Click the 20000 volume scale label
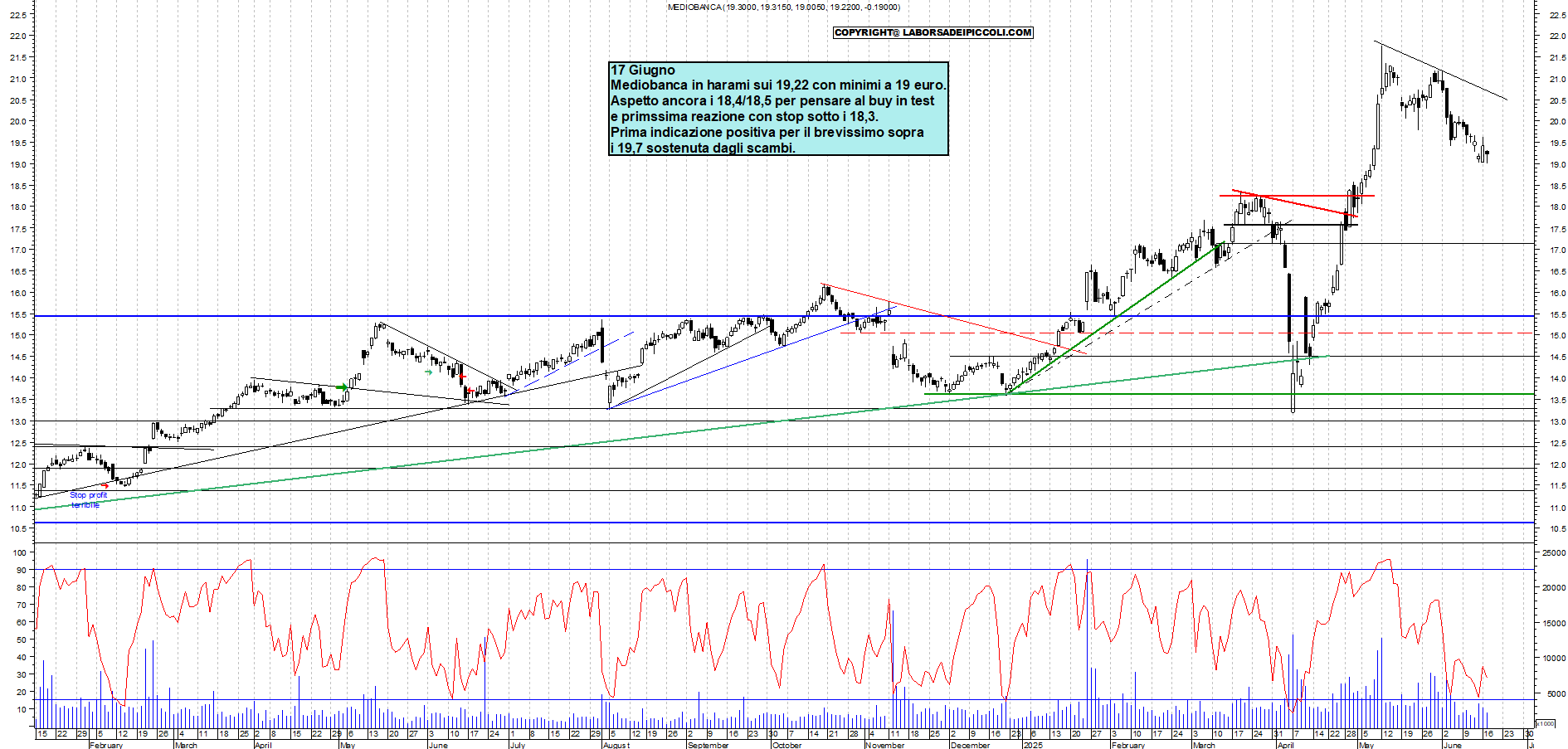The width and height of the screenshot is (1568, 749). (x=1553, y=587)
